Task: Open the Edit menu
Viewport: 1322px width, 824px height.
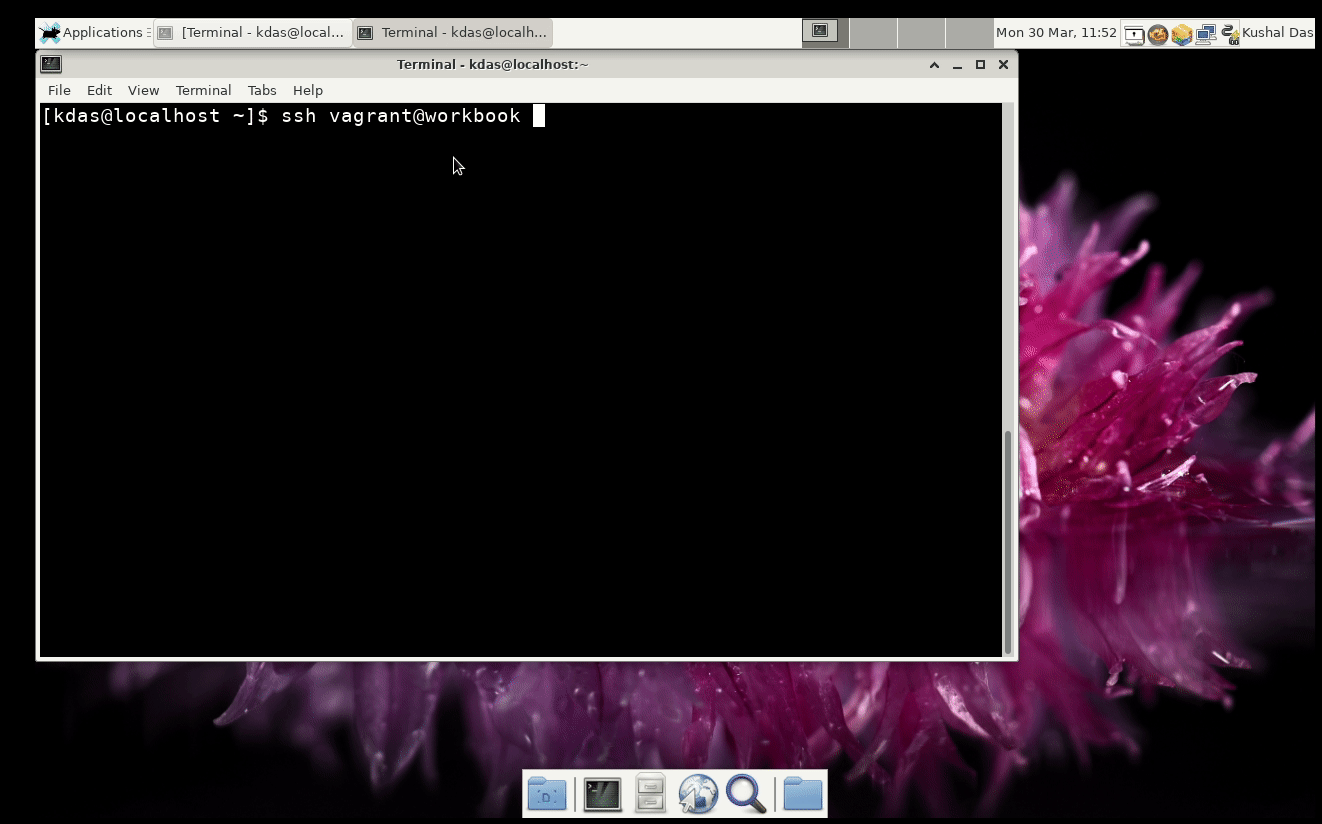Action: [x=99, y=90]
